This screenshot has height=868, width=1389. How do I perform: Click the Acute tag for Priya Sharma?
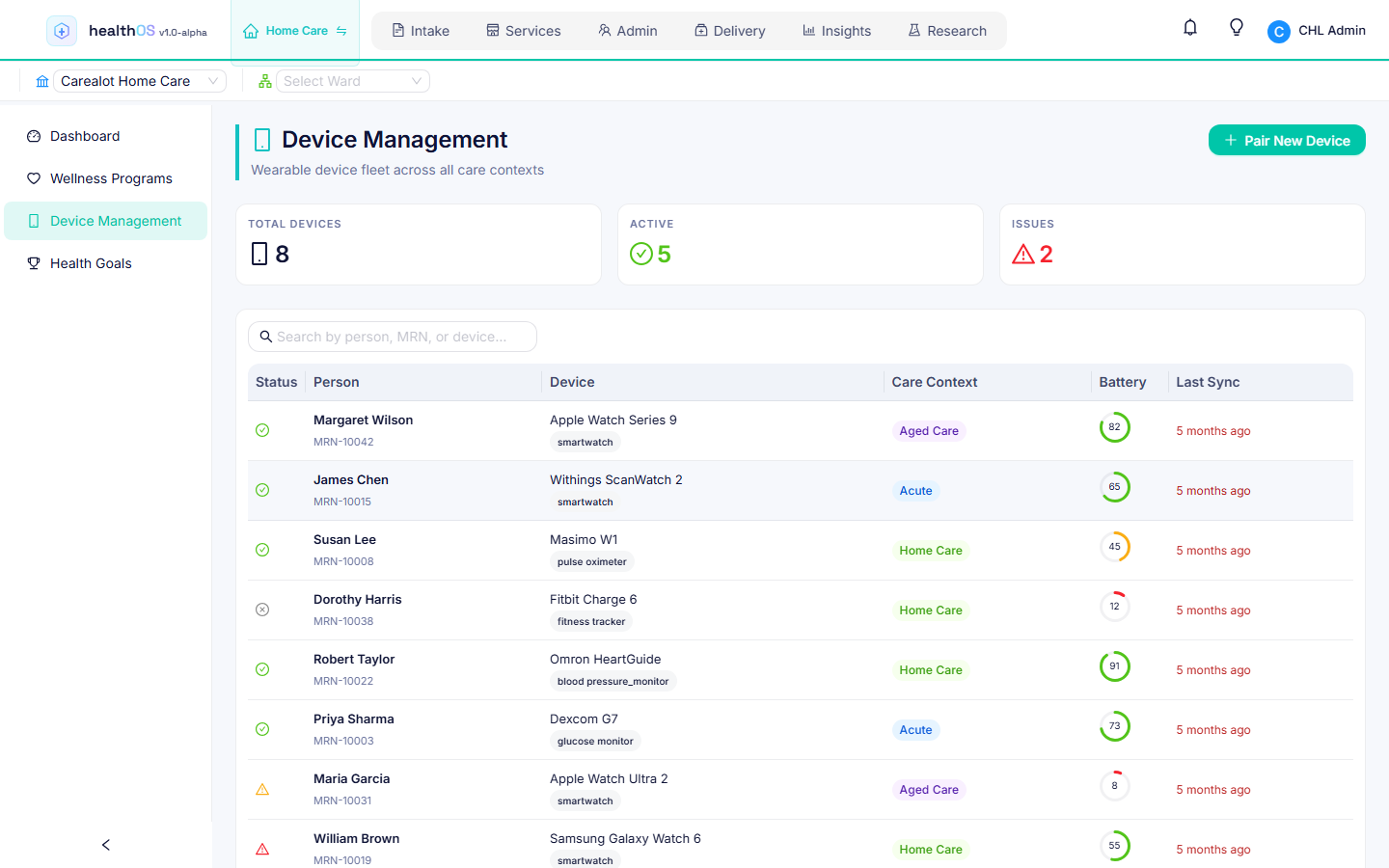915,730
